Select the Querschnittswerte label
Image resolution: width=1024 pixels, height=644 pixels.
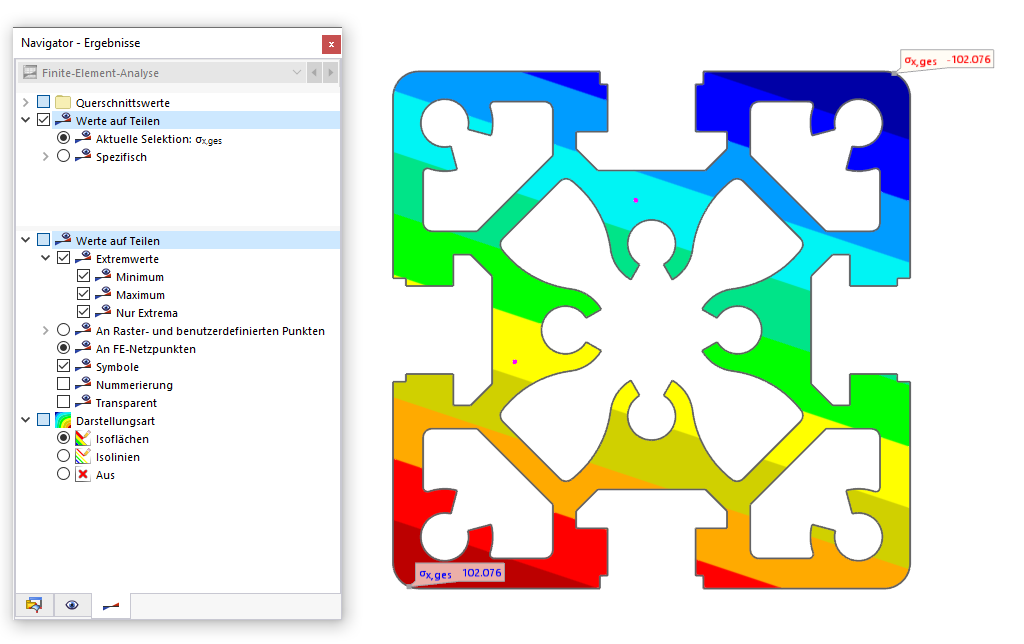(x=123, y=103)
